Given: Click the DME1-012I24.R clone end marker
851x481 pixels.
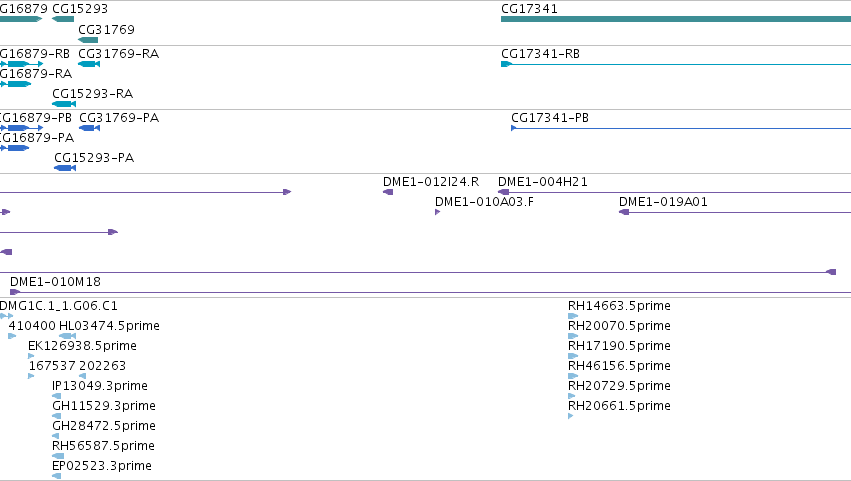Looking at the screenshot, I should pyautogui.click(x=388, y=192).
